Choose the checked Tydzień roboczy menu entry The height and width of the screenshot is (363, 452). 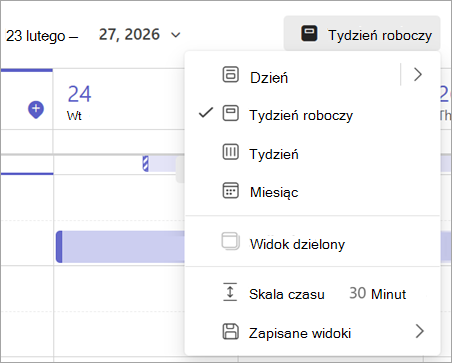coord(312,115)
